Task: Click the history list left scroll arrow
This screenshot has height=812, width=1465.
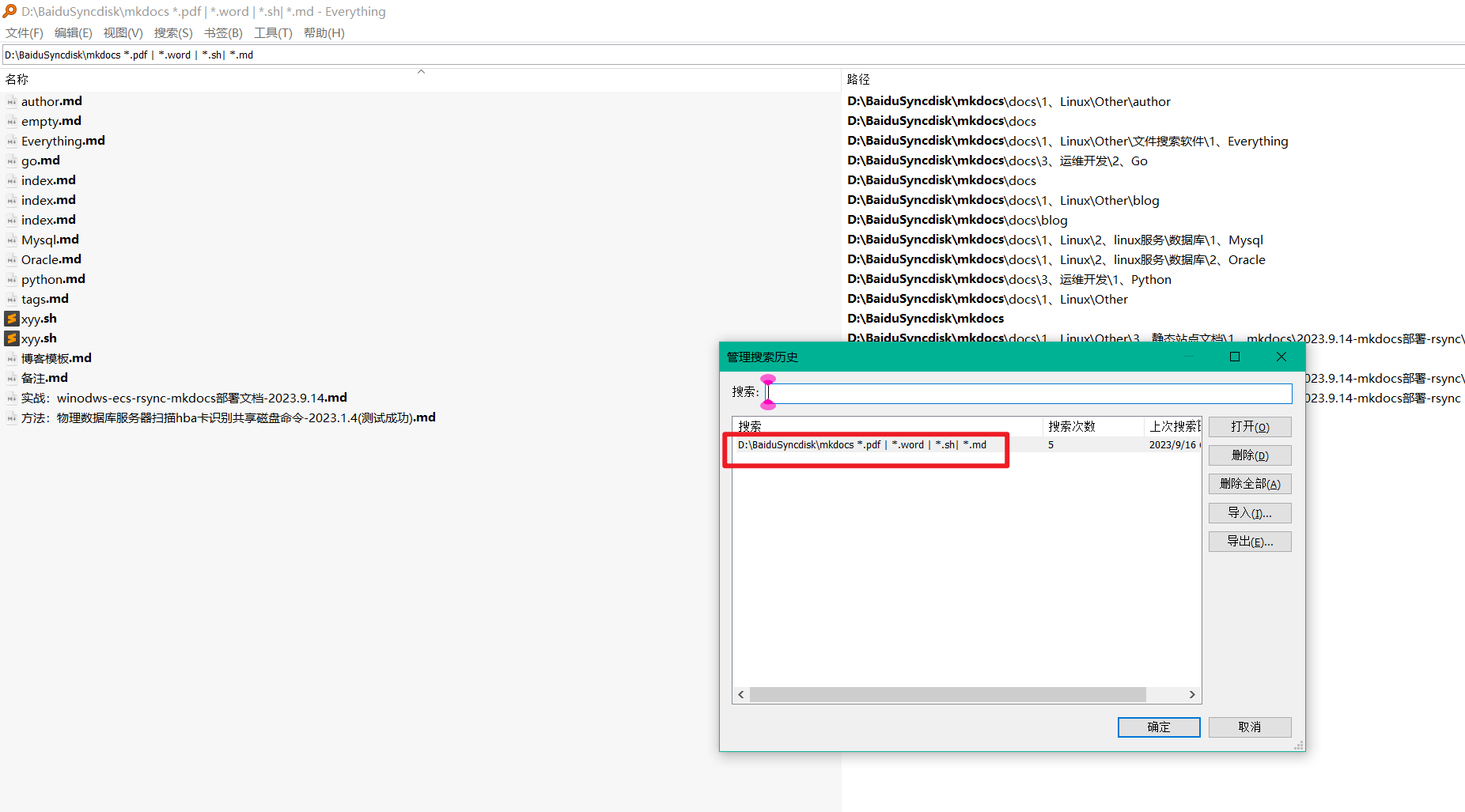Action: pos(741,695)
